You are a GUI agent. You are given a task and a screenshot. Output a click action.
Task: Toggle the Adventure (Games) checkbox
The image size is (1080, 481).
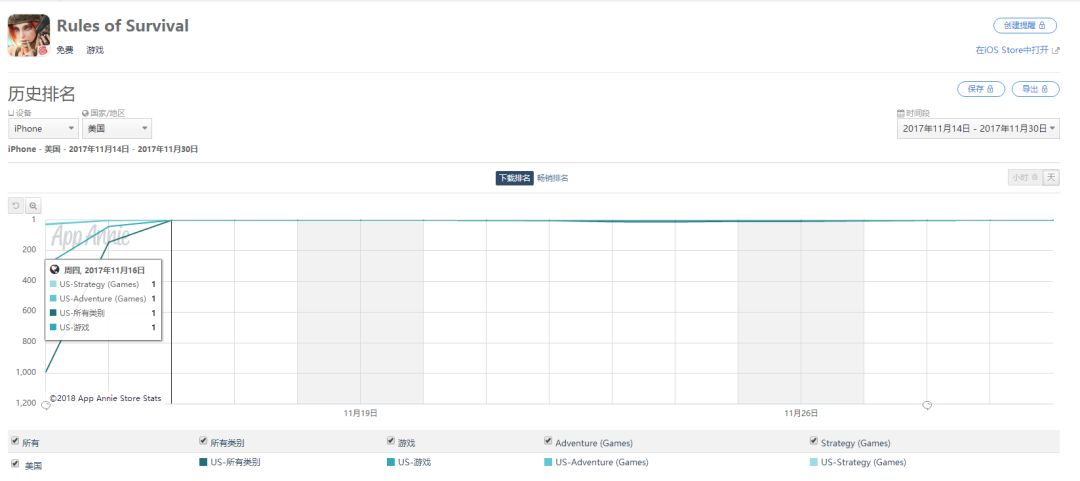click(548, 441)
